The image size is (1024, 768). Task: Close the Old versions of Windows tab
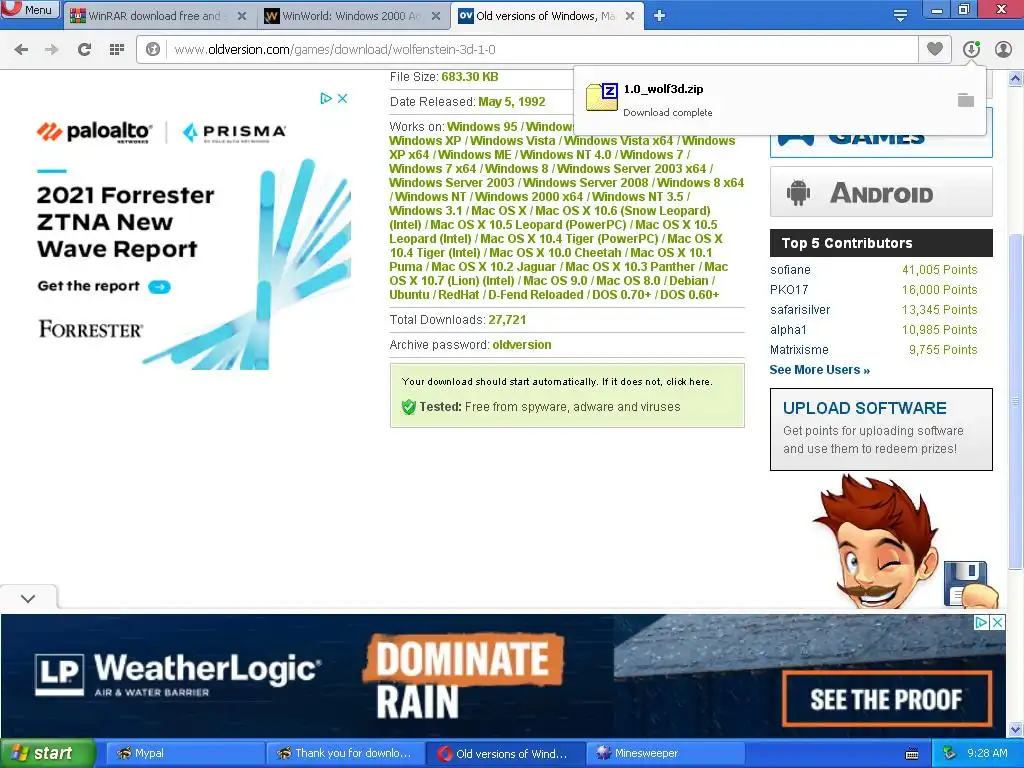[x=630, y=16]
